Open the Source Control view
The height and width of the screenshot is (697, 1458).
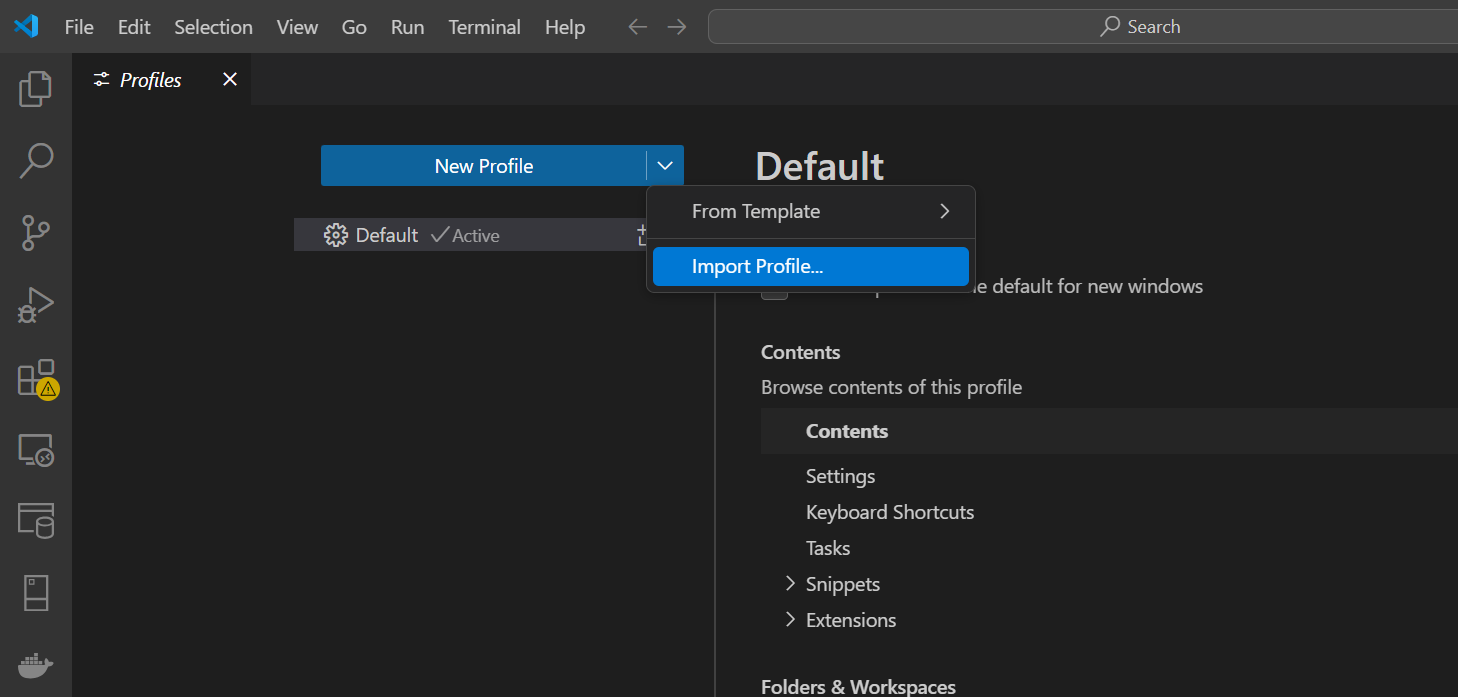(x=35, y=232)
